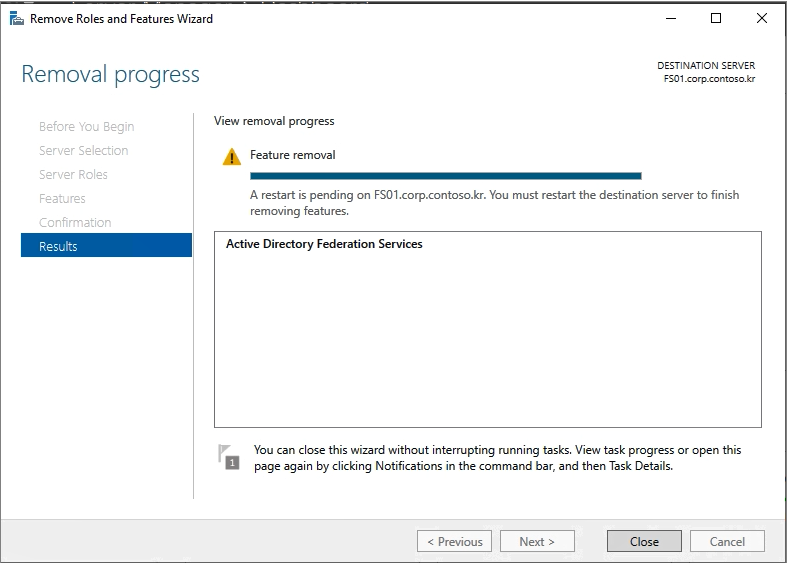787x563 pixels.
Task: Select Features step in sidebar
Action: point(62,199)
